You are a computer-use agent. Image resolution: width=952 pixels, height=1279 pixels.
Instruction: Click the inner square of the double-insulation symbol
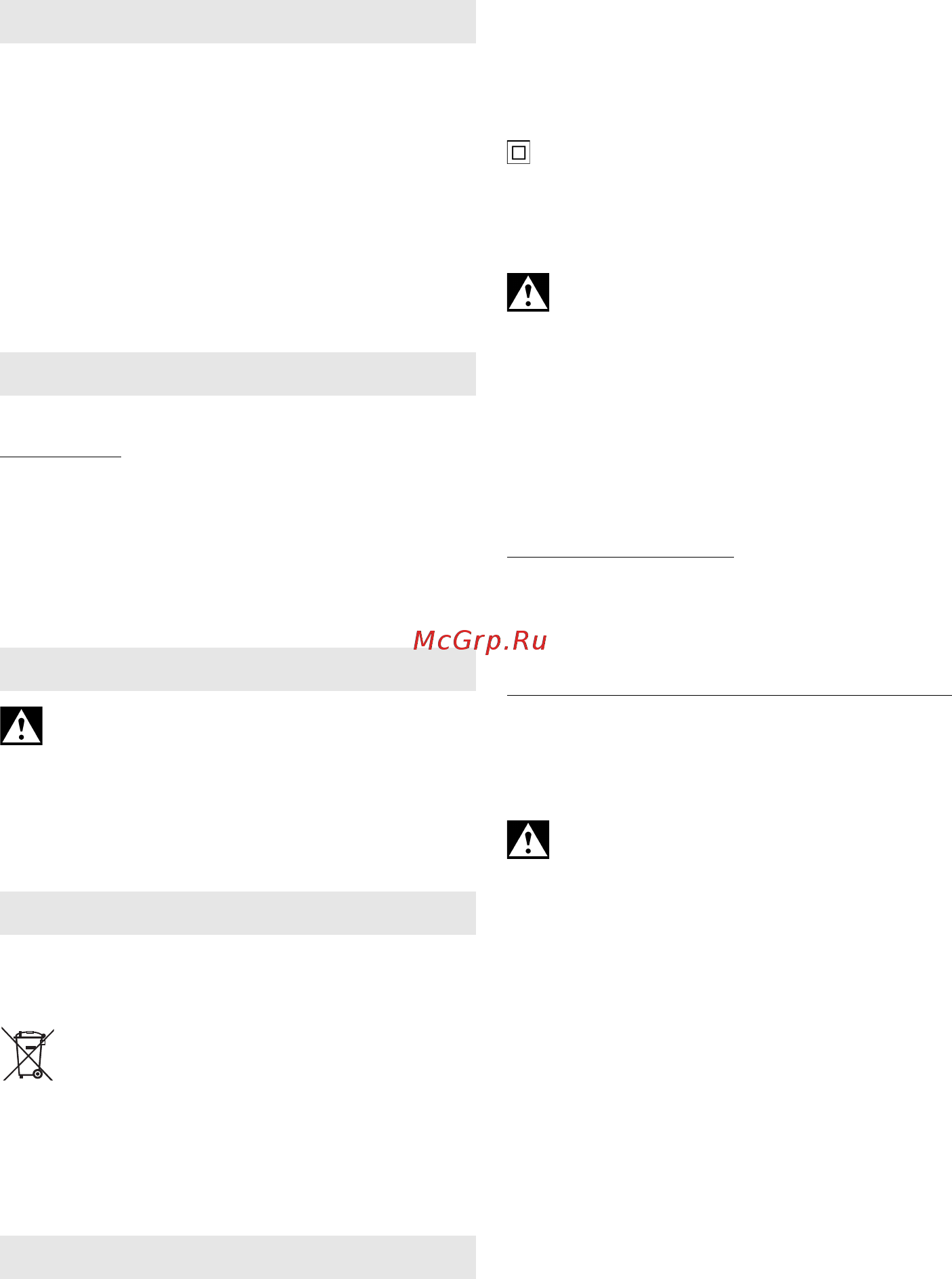[x=518, y=152]
